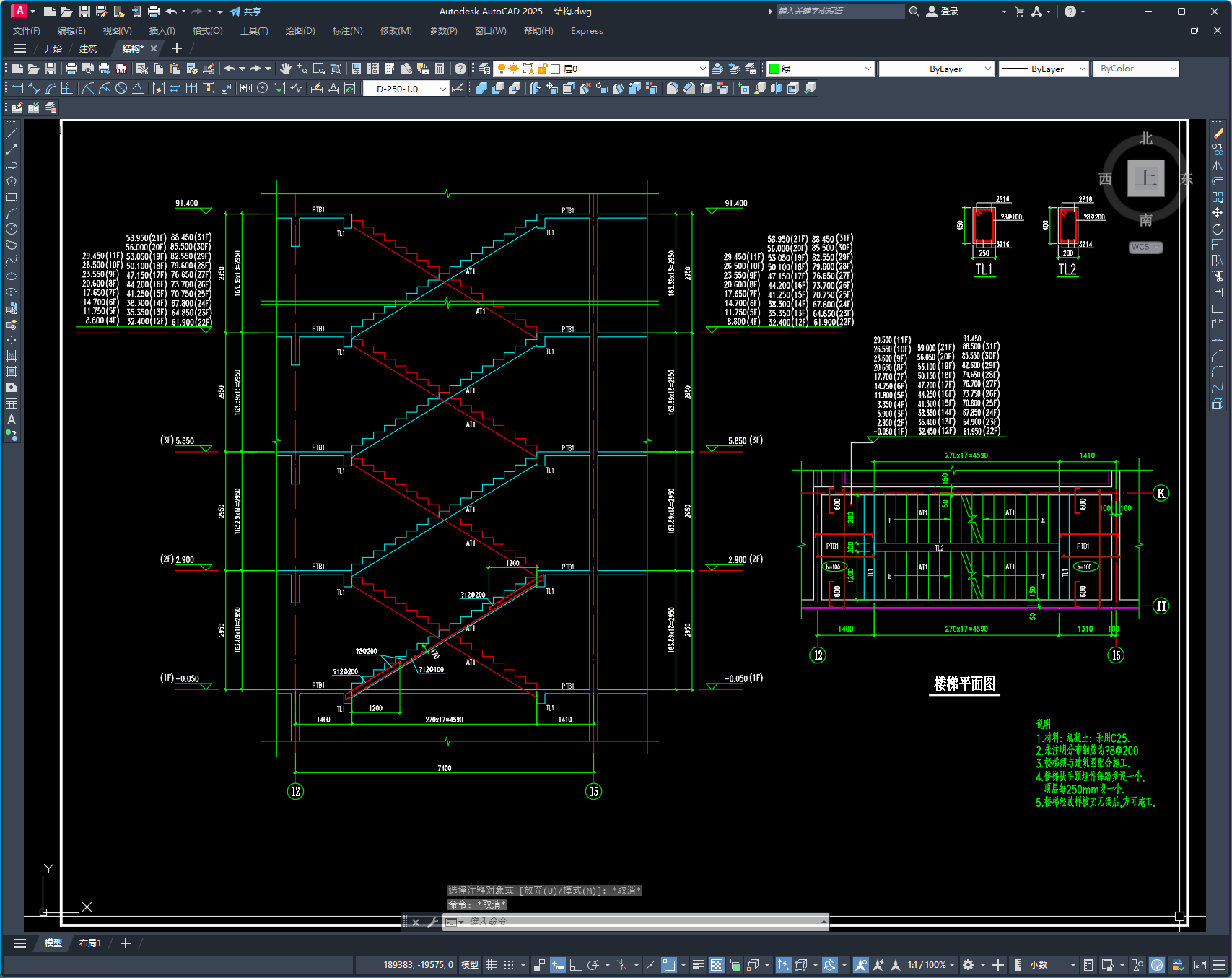
Task: Click the Pan hand tool icon
Action: click(286, 69)
